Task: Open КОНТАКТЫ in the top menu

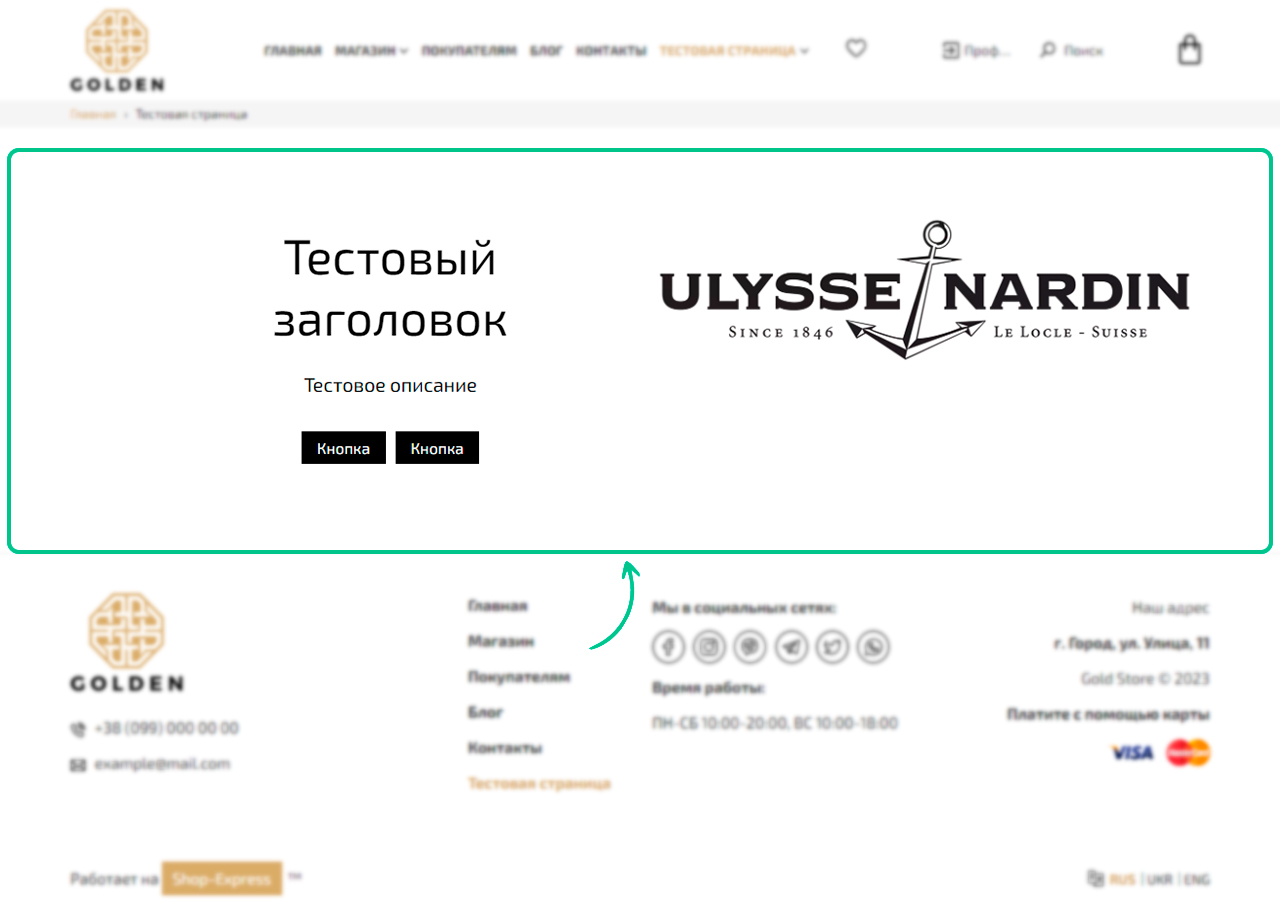Action: [x=611, y=51]
